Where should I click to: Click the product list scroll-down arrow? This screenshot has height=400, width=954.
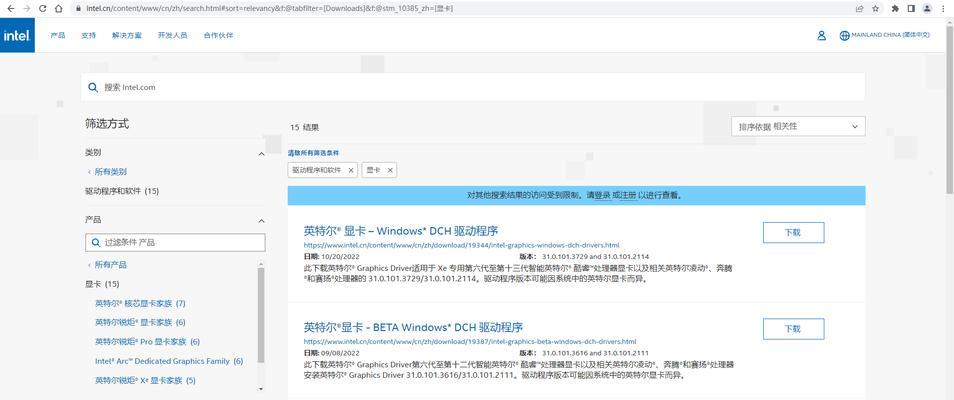coord(261,388)
